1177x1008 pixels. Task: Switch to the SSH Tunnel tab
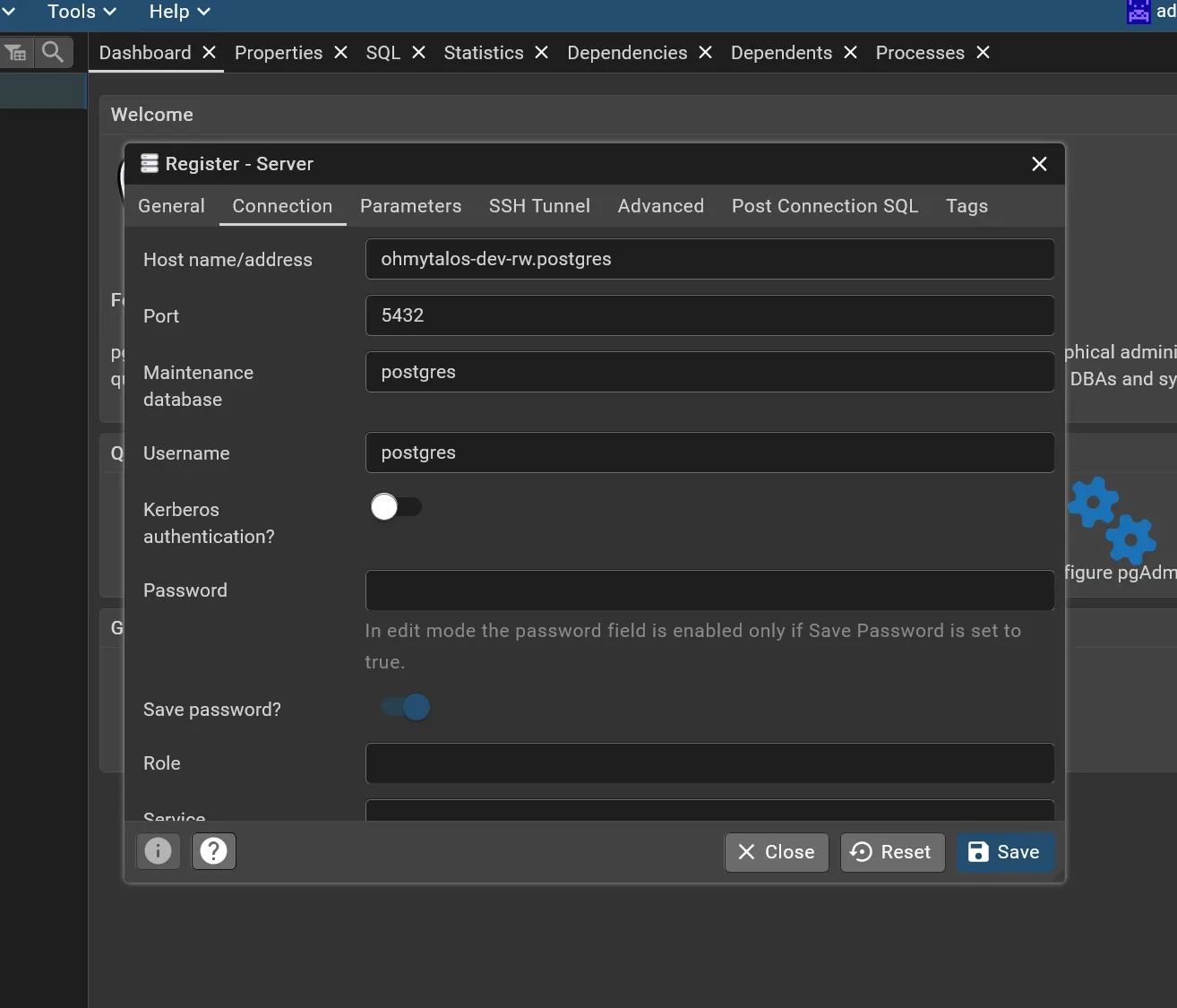click(539, 205)
